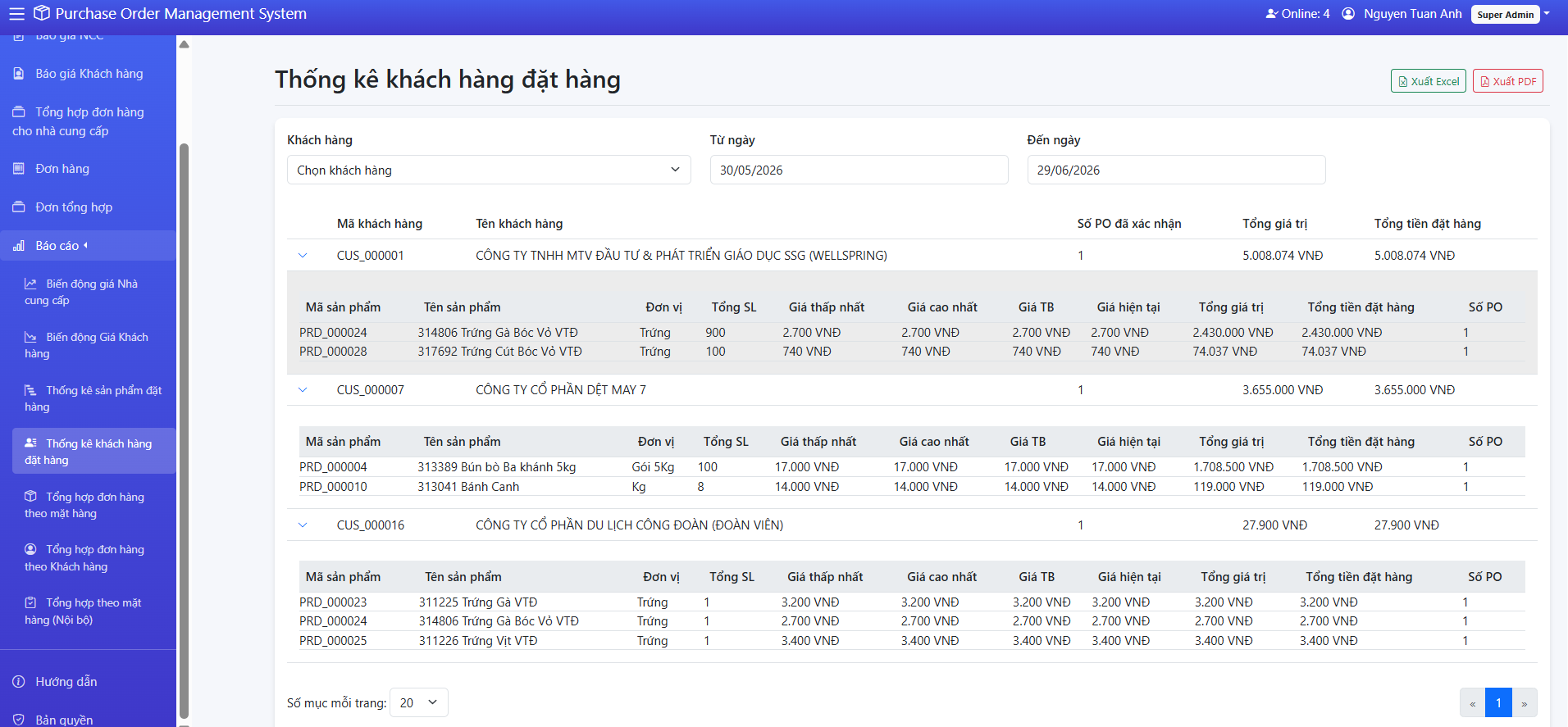Open Tổng hợp theo mặt hàng (Nội bộ)
This screenshot has height=727, width=1568.
[x=93, y=611]
